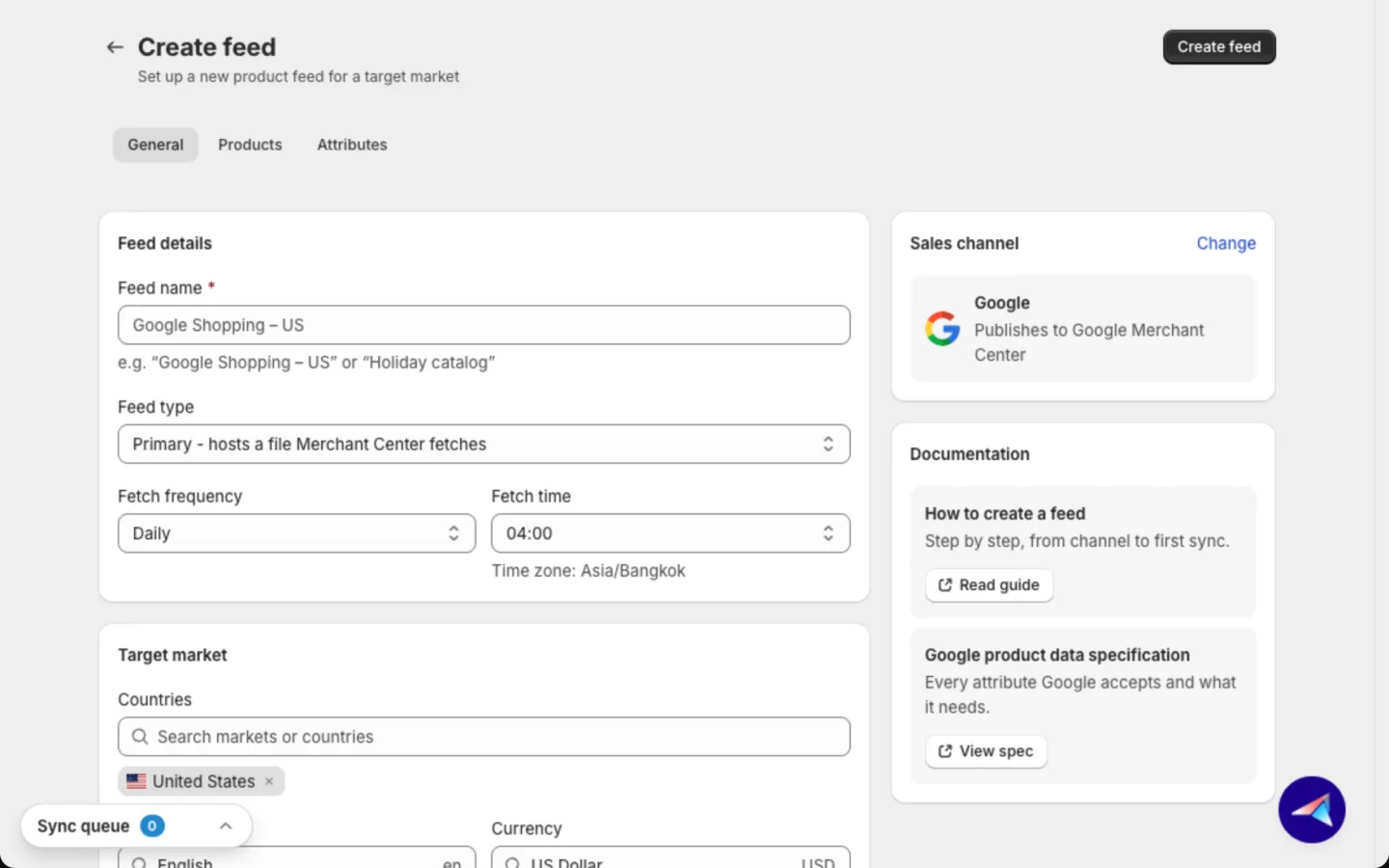Switch to the General tab
1389x868 pixels.
click(x=155, y=145)
